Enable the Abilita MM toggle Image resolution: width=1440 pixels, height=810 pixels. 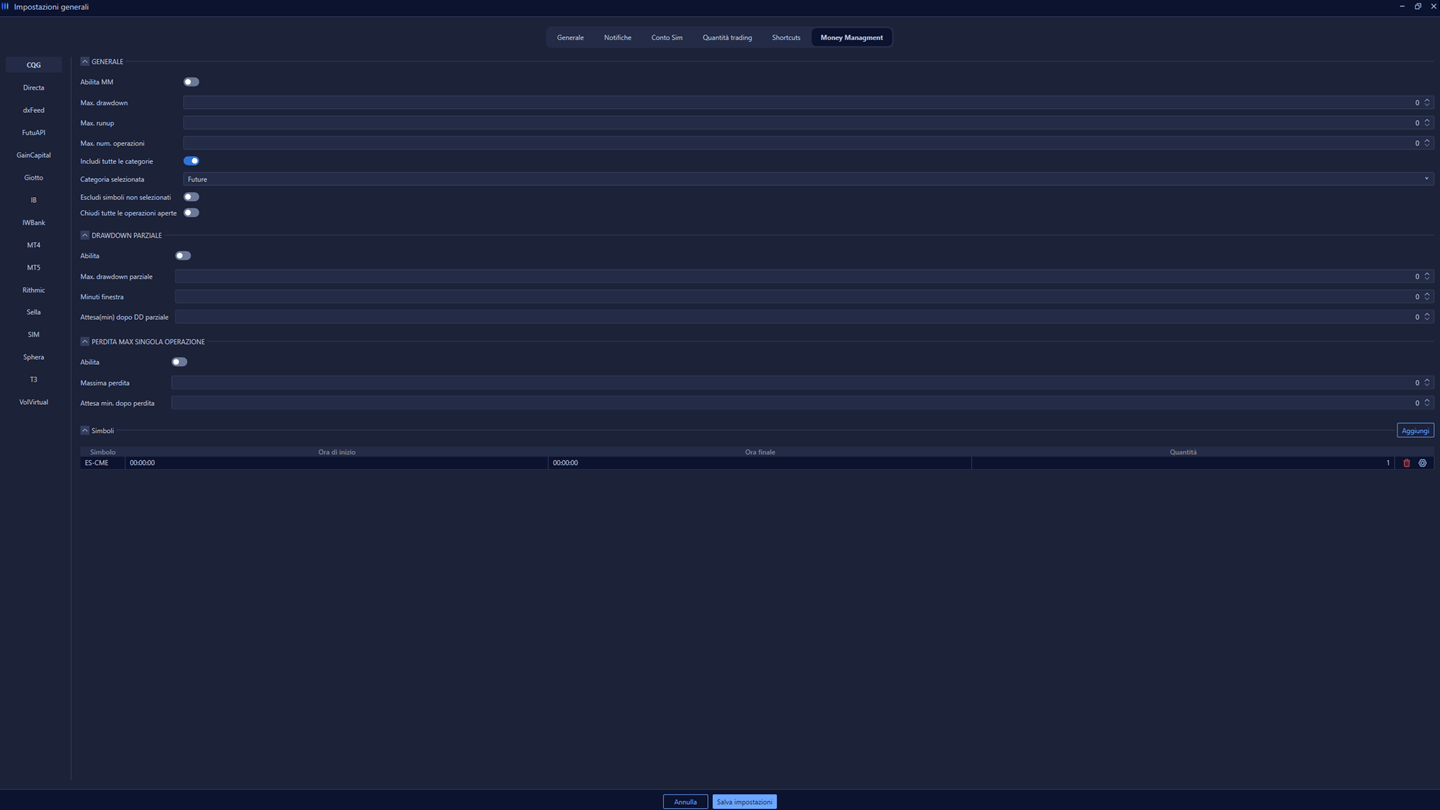[190, 81]
